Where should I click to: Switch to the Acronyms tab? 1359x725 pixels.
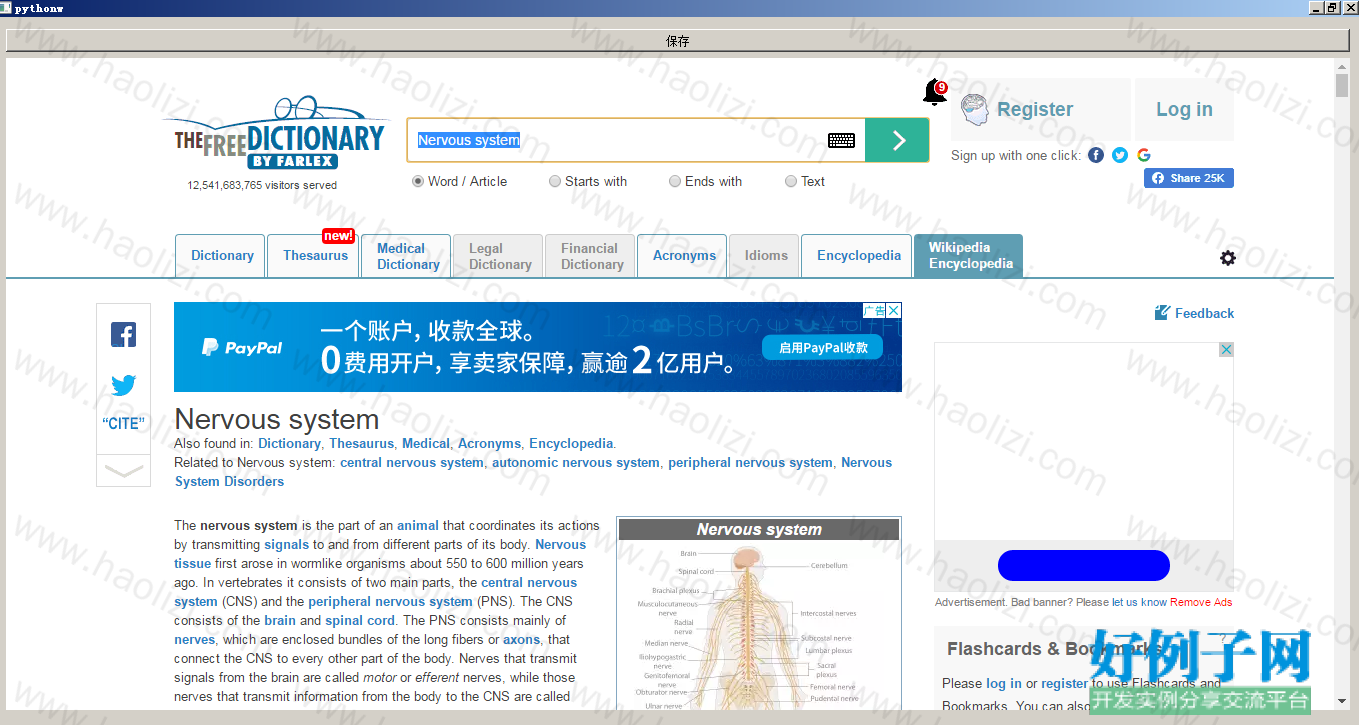click(683, 256)
